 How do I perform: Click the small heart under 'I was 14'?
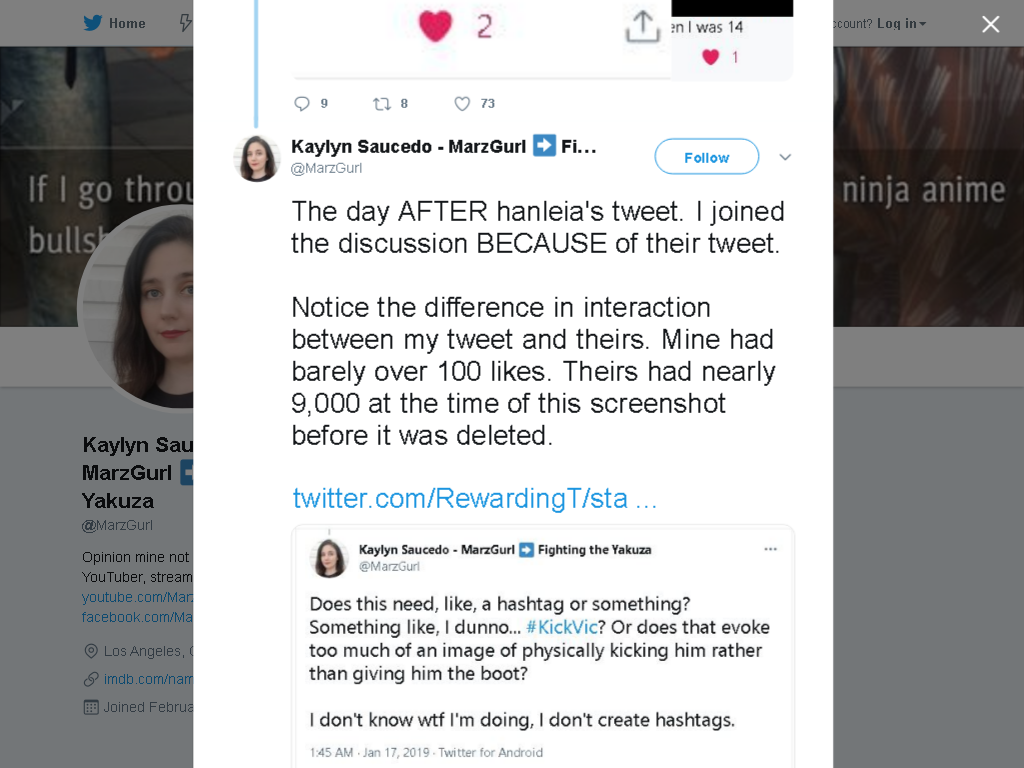711,57
